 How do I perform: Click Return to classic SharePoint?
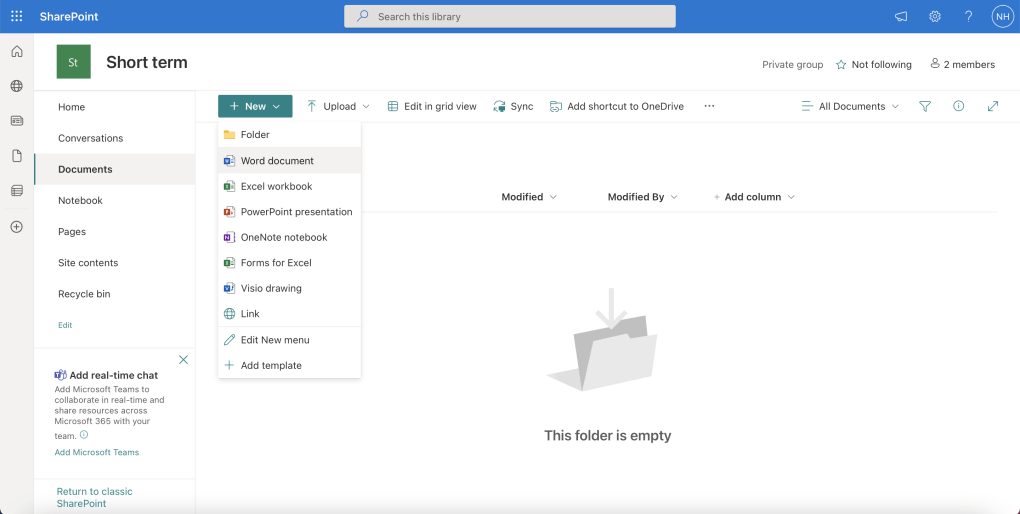click(x=94, y=498)
